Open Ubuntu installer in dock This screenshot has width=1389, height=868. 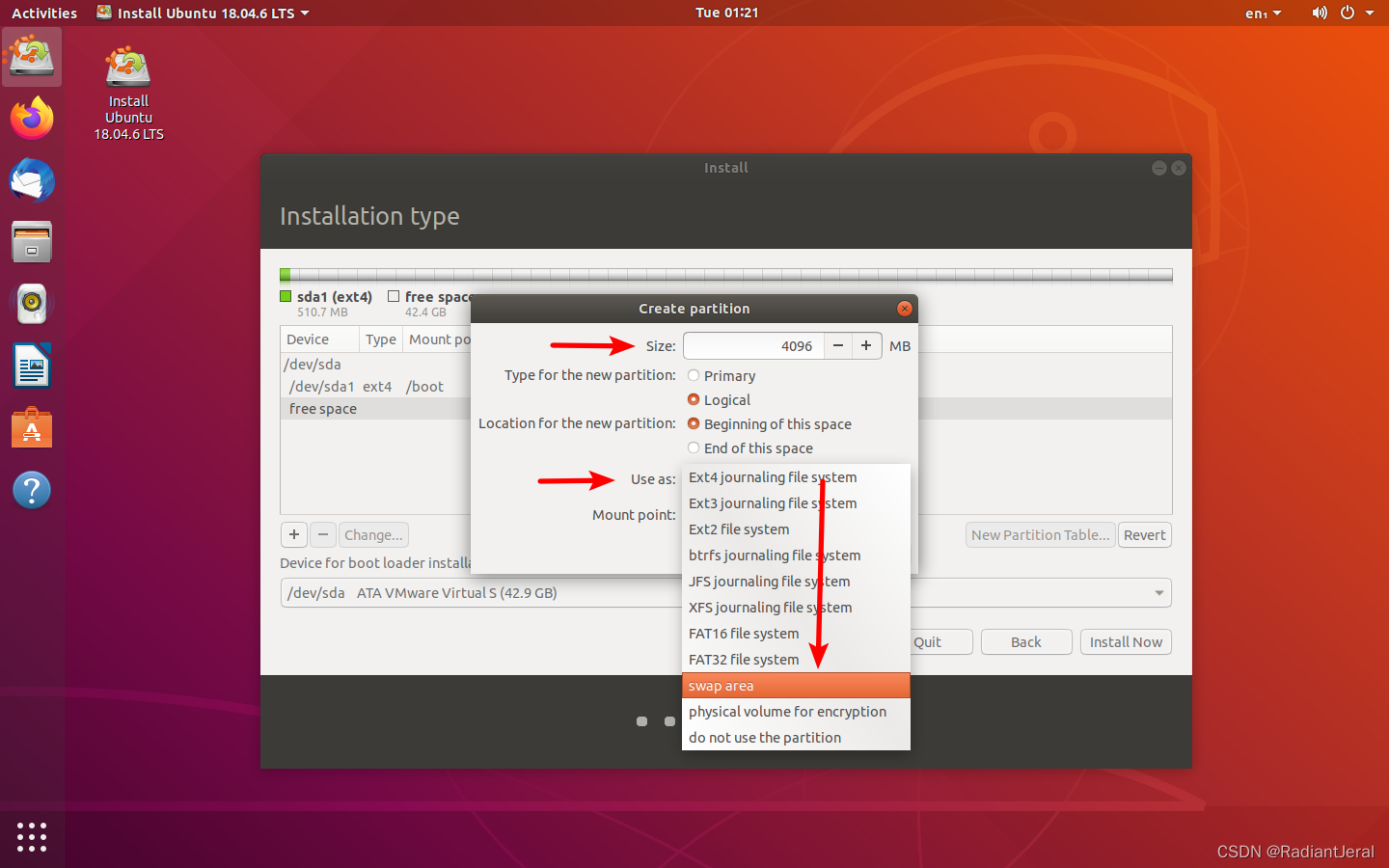(32, 57)
